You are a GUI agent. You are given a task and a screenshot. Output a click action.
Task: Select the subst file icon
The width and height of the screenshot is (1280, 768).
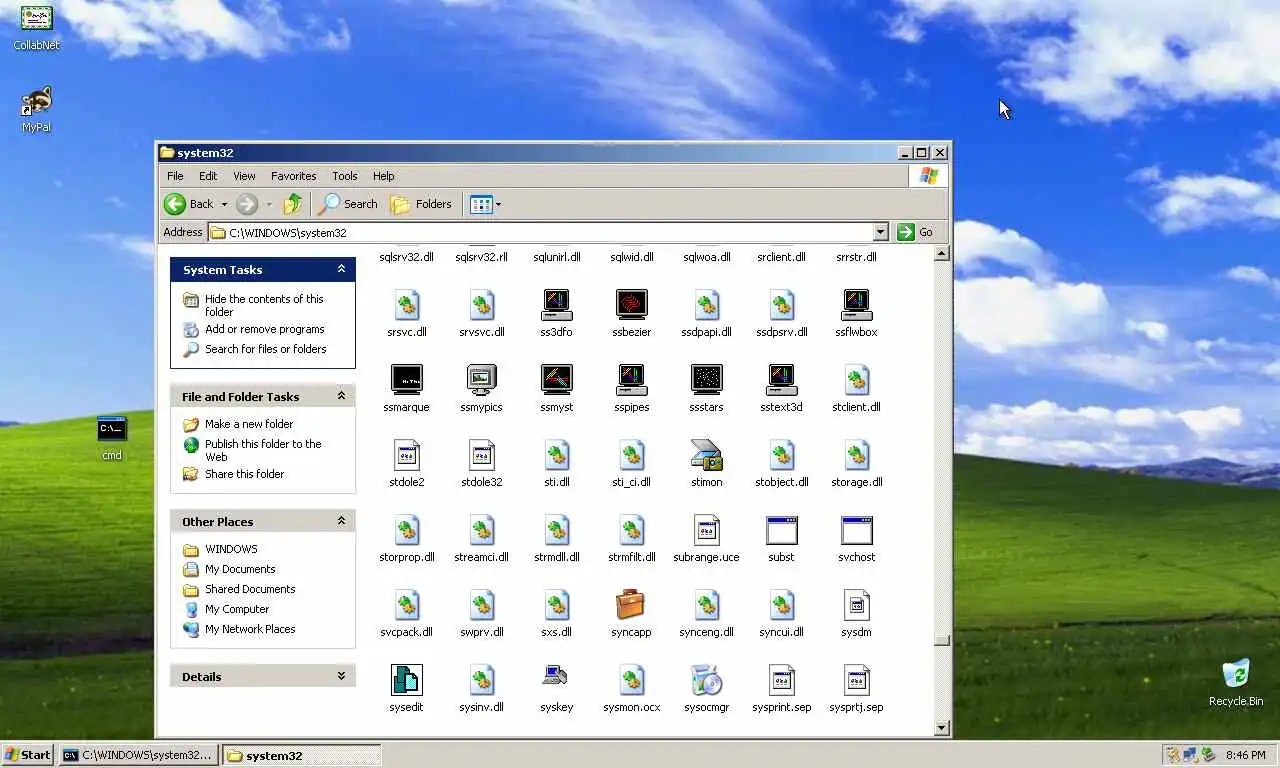pos(781,530)
